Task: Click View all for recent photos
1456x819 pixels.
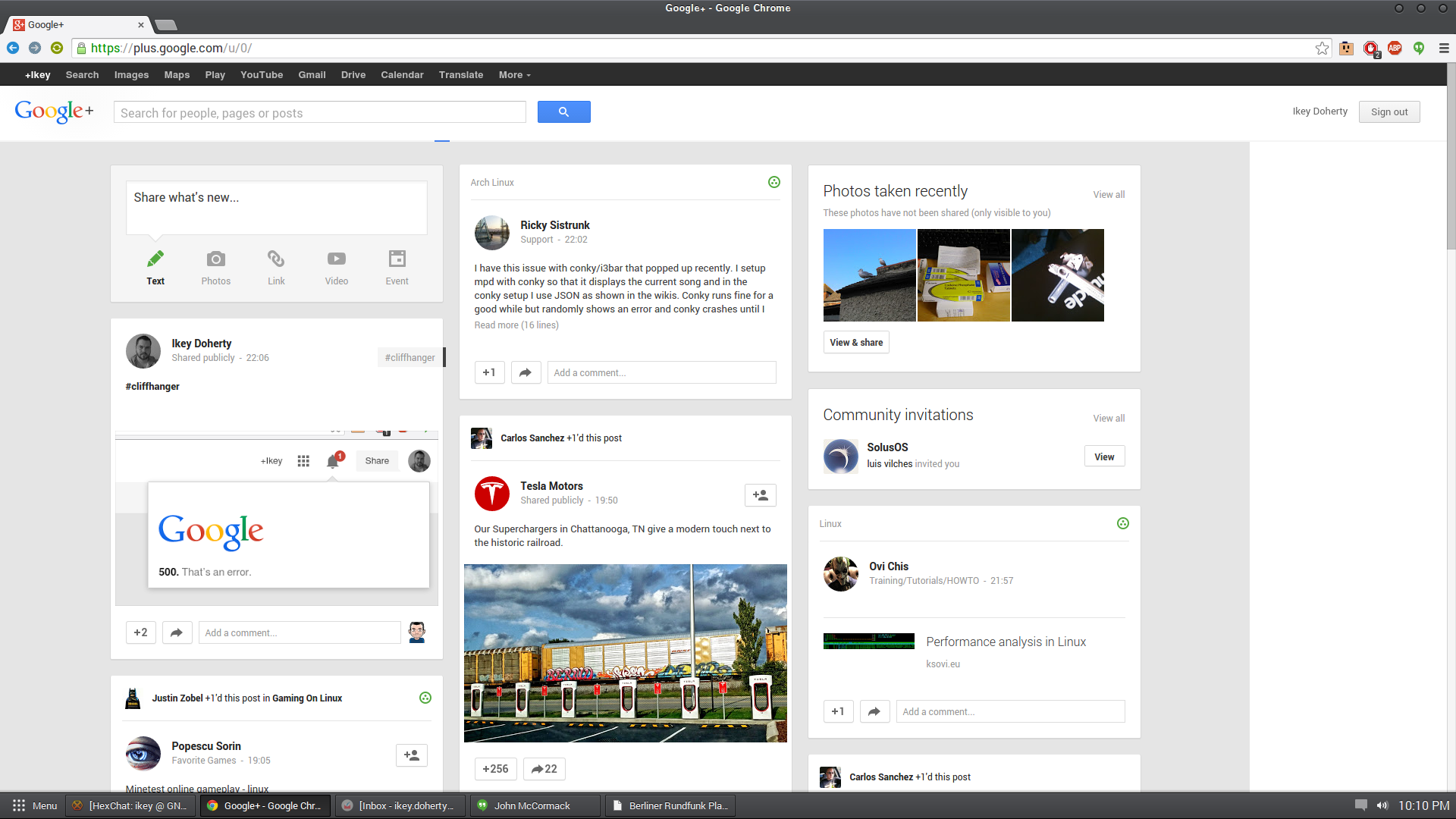Action: pos(1109,194)
